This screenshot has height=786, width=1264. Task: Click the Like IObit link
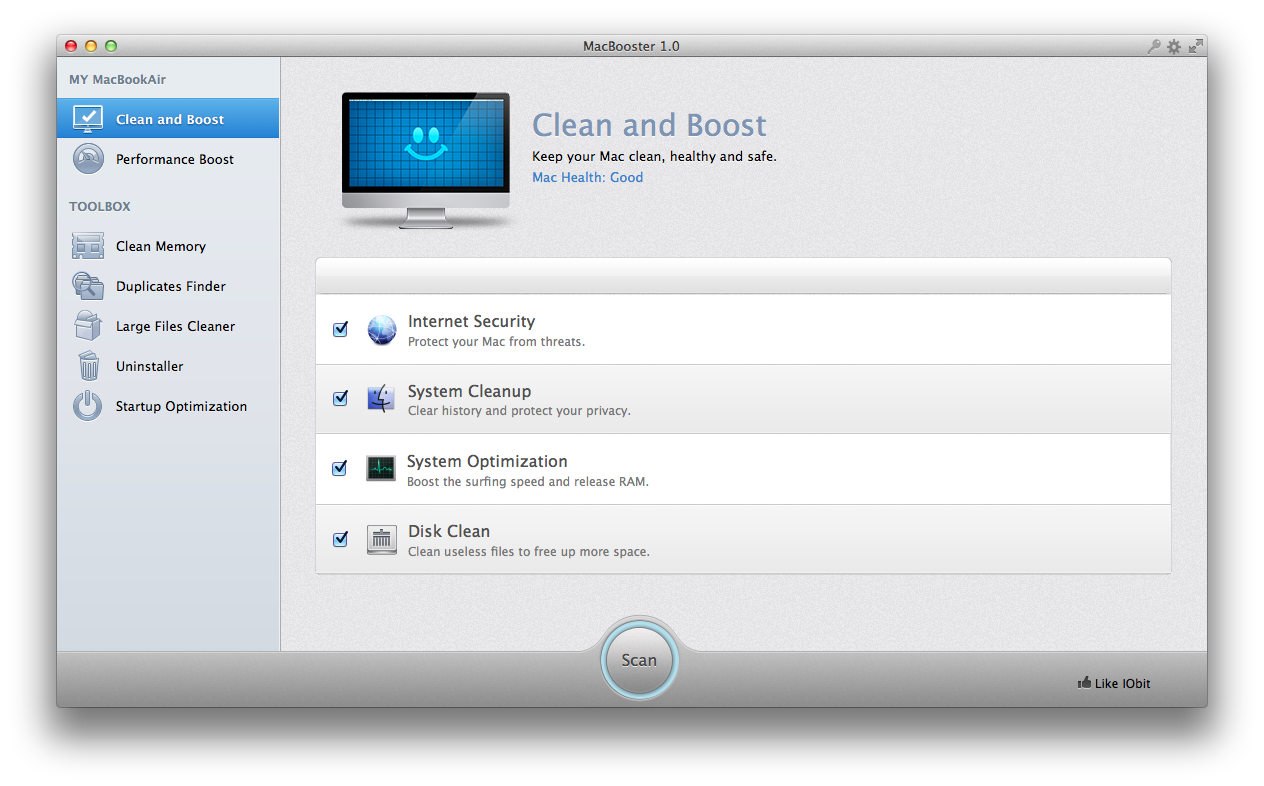pos(1114,683)
